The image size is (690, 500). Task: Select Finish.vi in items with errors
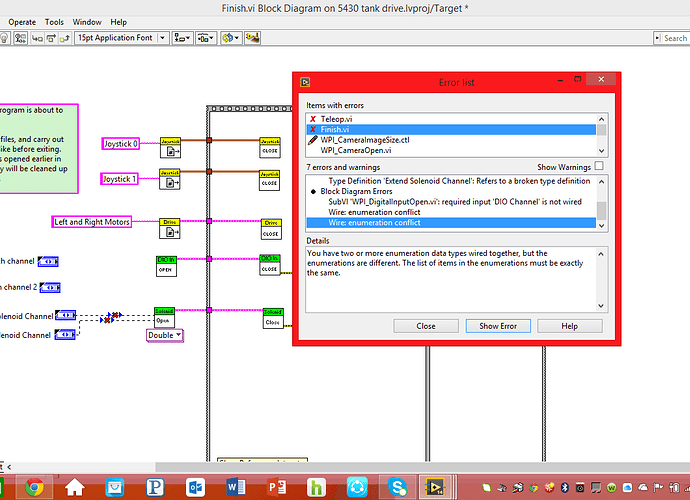[451, 129]
